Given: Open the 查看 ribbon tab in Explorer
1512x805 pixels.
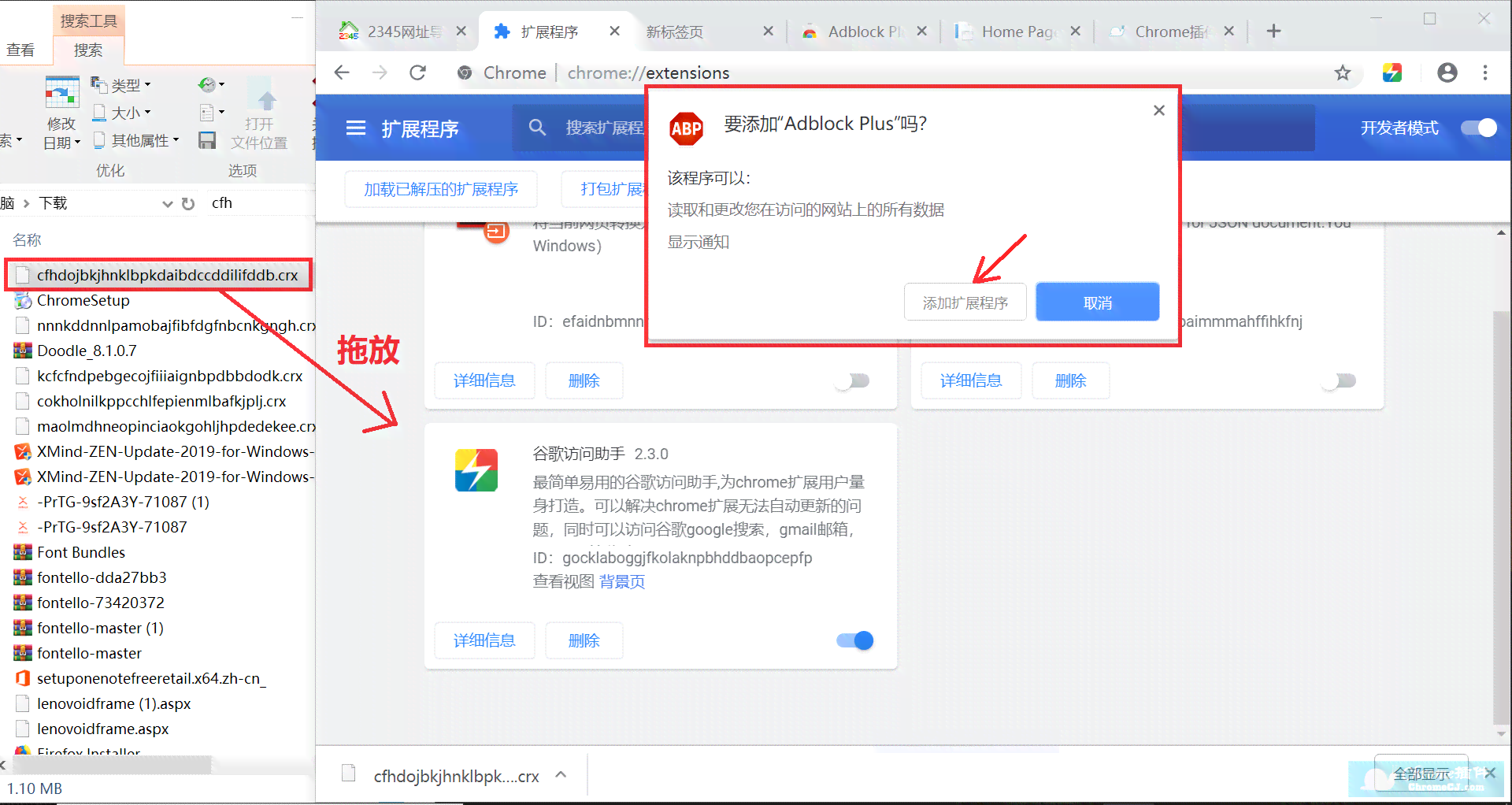Looking at the screenshot, I should point(20,50).
